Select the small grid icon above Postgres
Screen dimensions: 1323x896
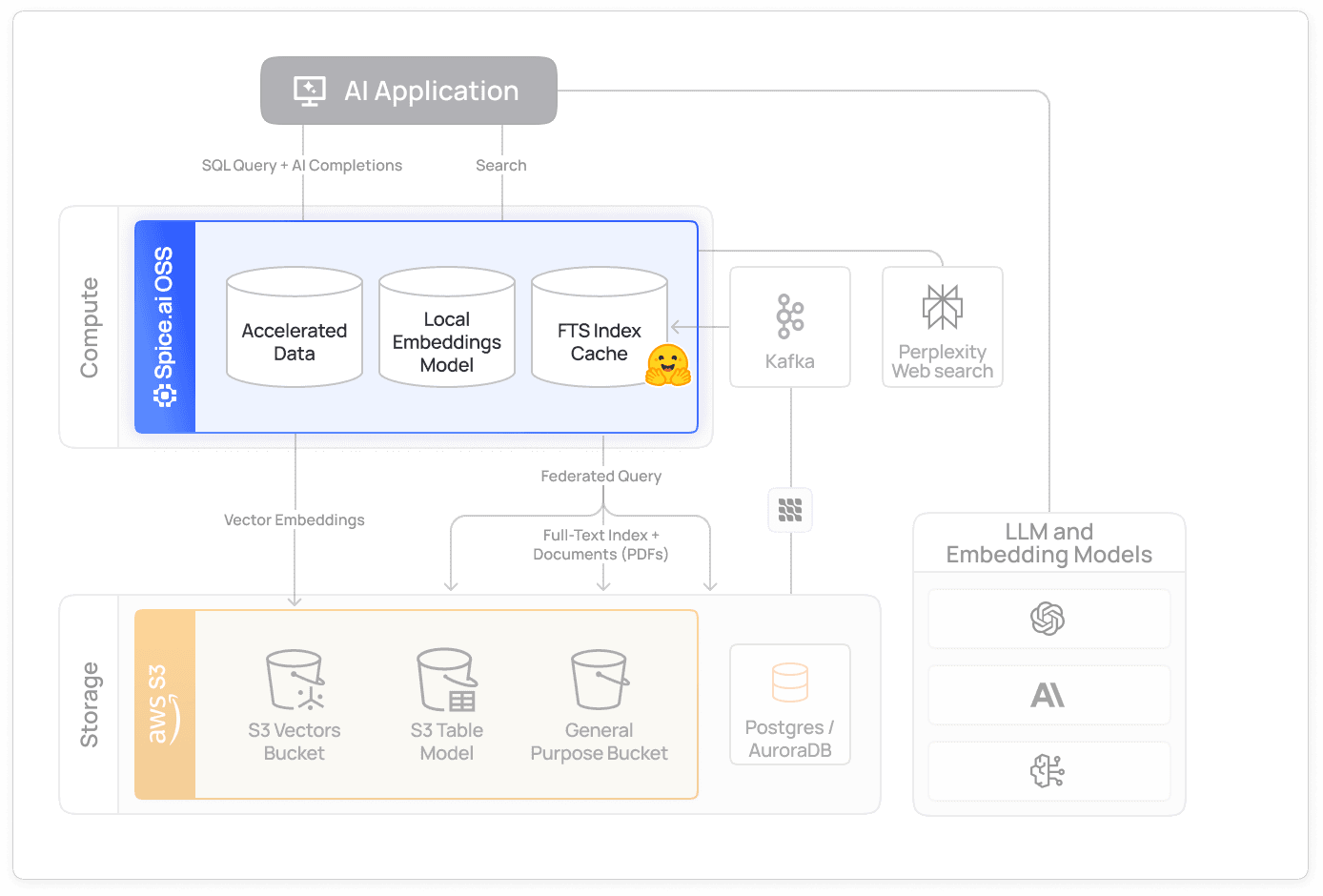[x=789, y=510]
